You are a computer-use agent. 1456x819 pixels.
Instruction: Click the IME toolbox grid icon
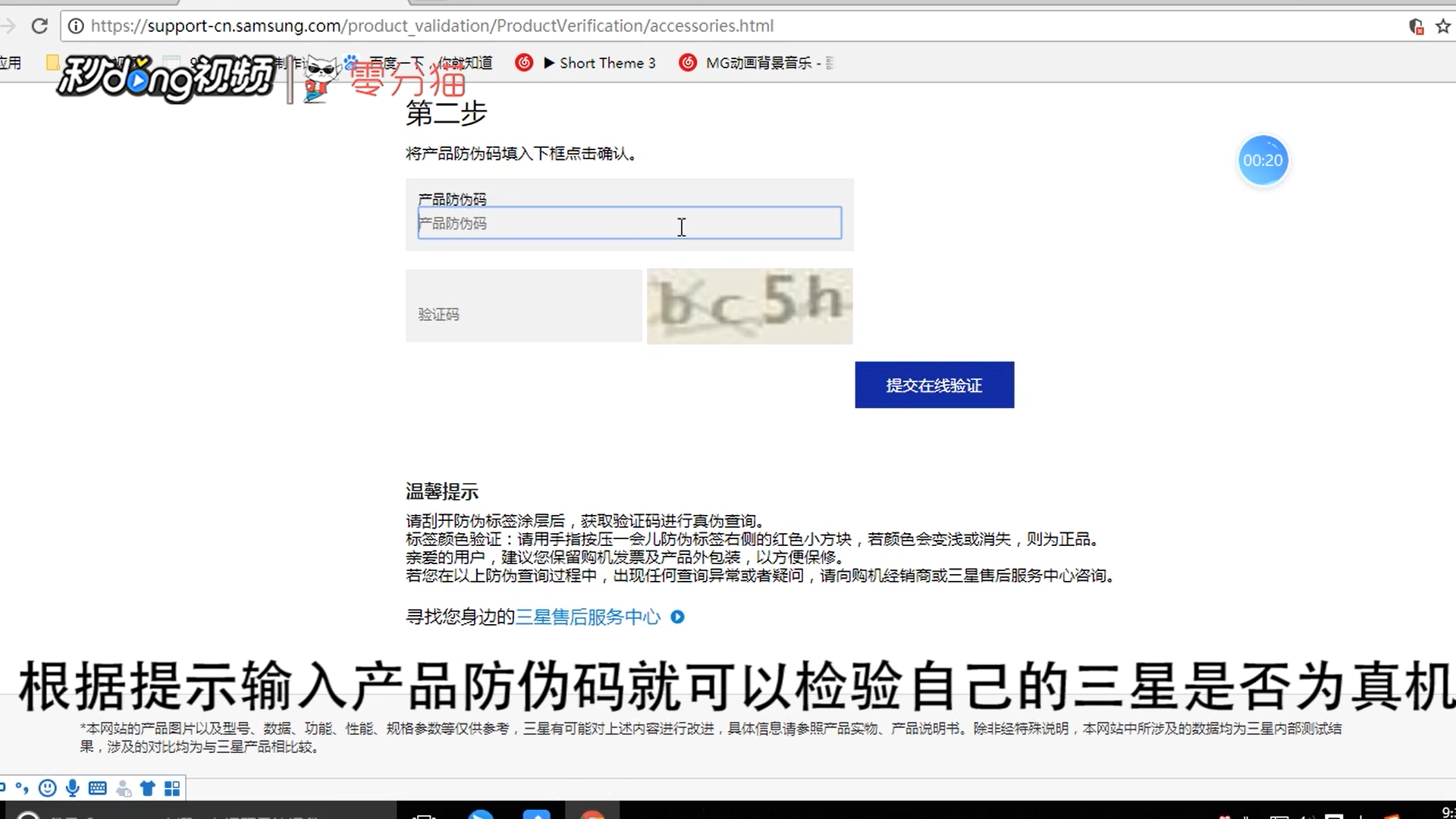pos(173,789)
